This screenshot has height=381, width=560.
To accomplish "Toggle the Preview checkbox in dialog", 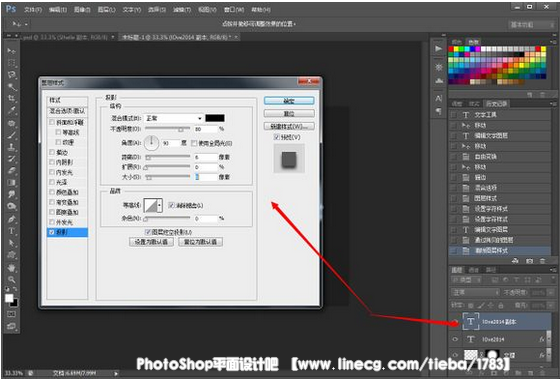I will (276, 137).
